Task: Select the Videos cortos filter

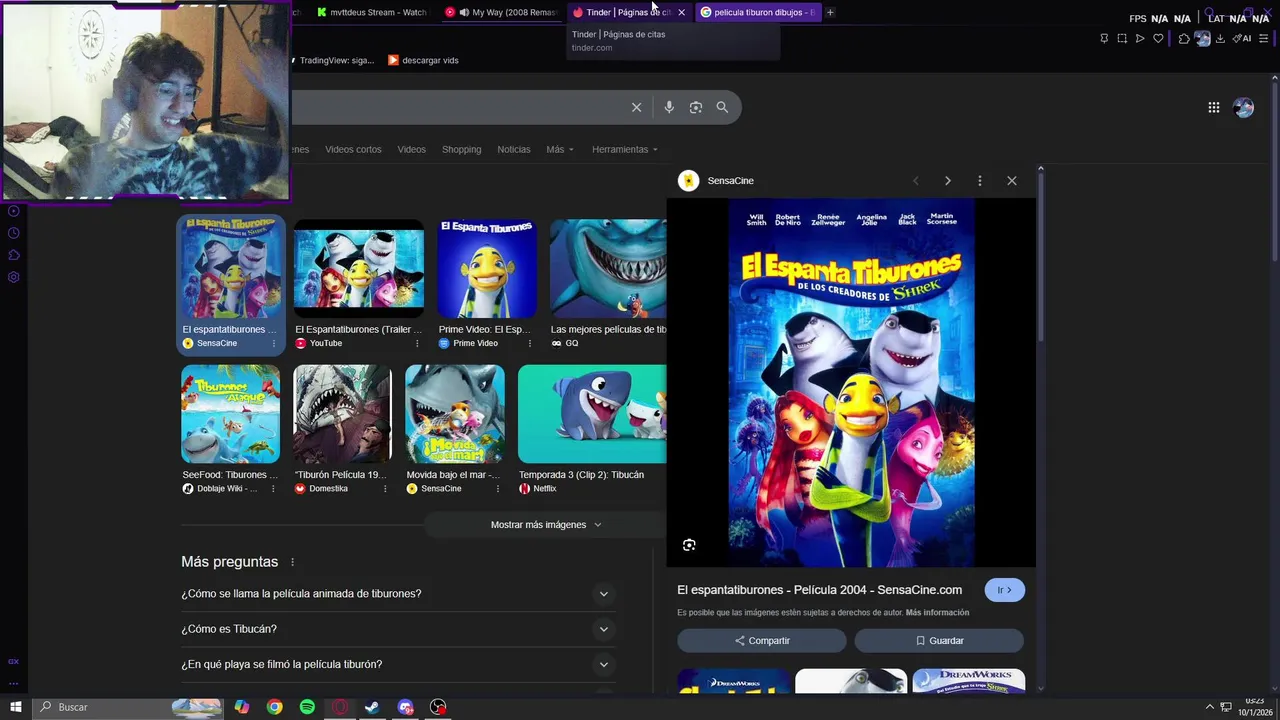Action: tap(353, 149)
